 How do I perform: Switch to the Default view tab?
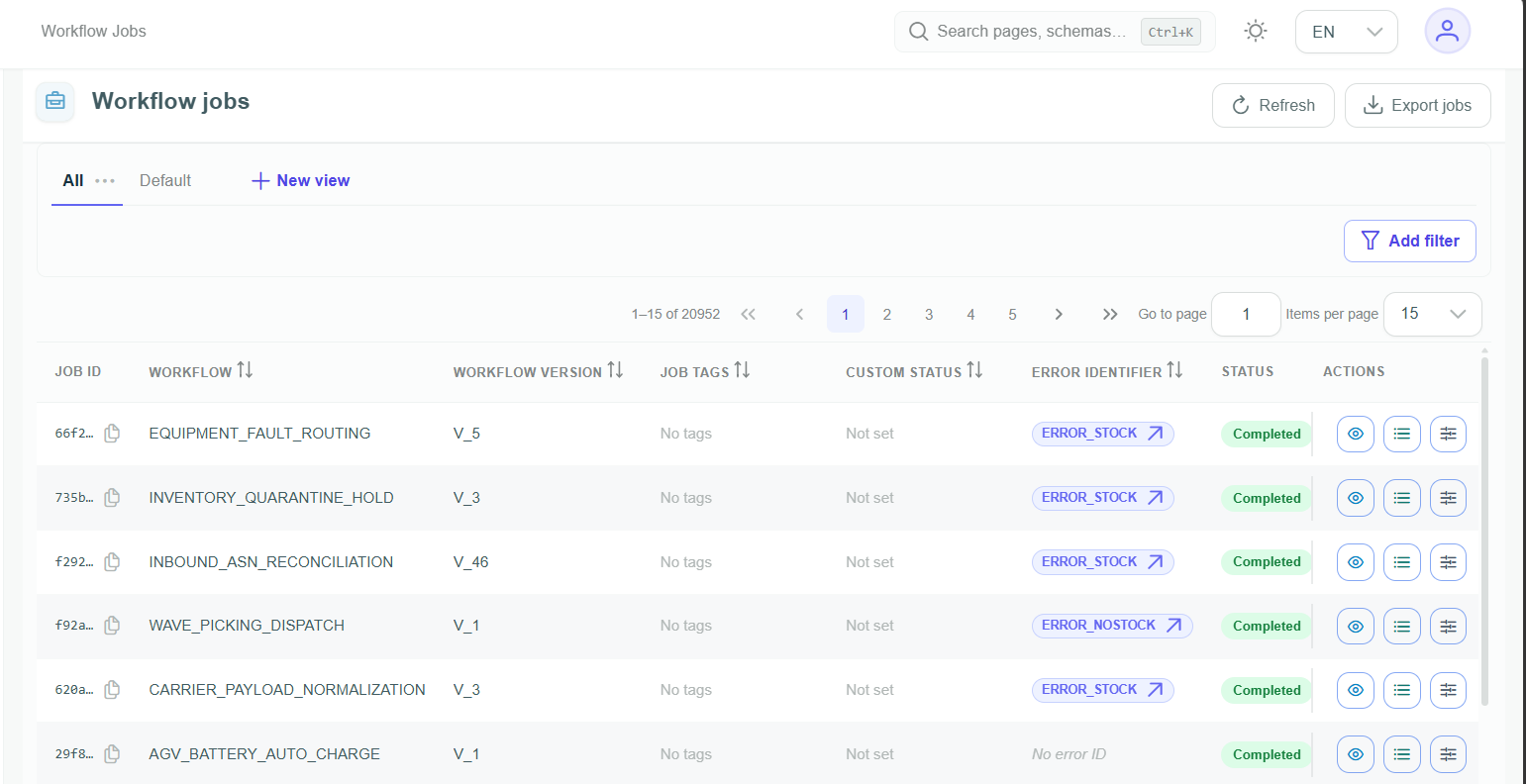click(165, 180)
